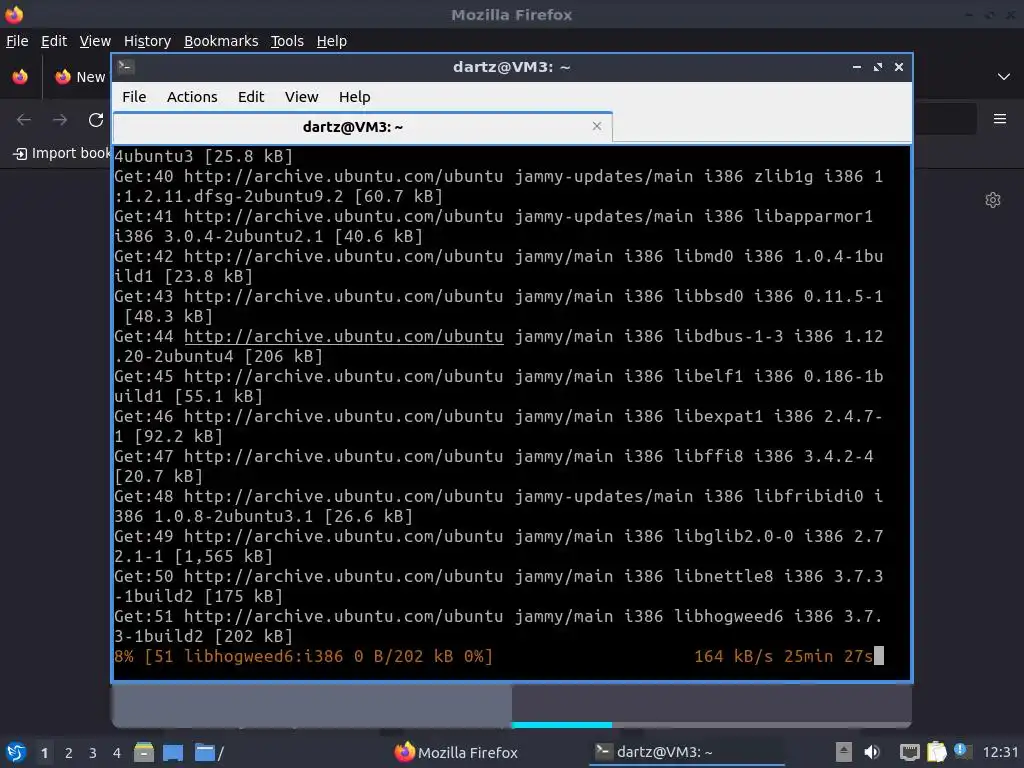Click the underlined archive.ubuntu.com link on Get:44

tap(344, 336)
